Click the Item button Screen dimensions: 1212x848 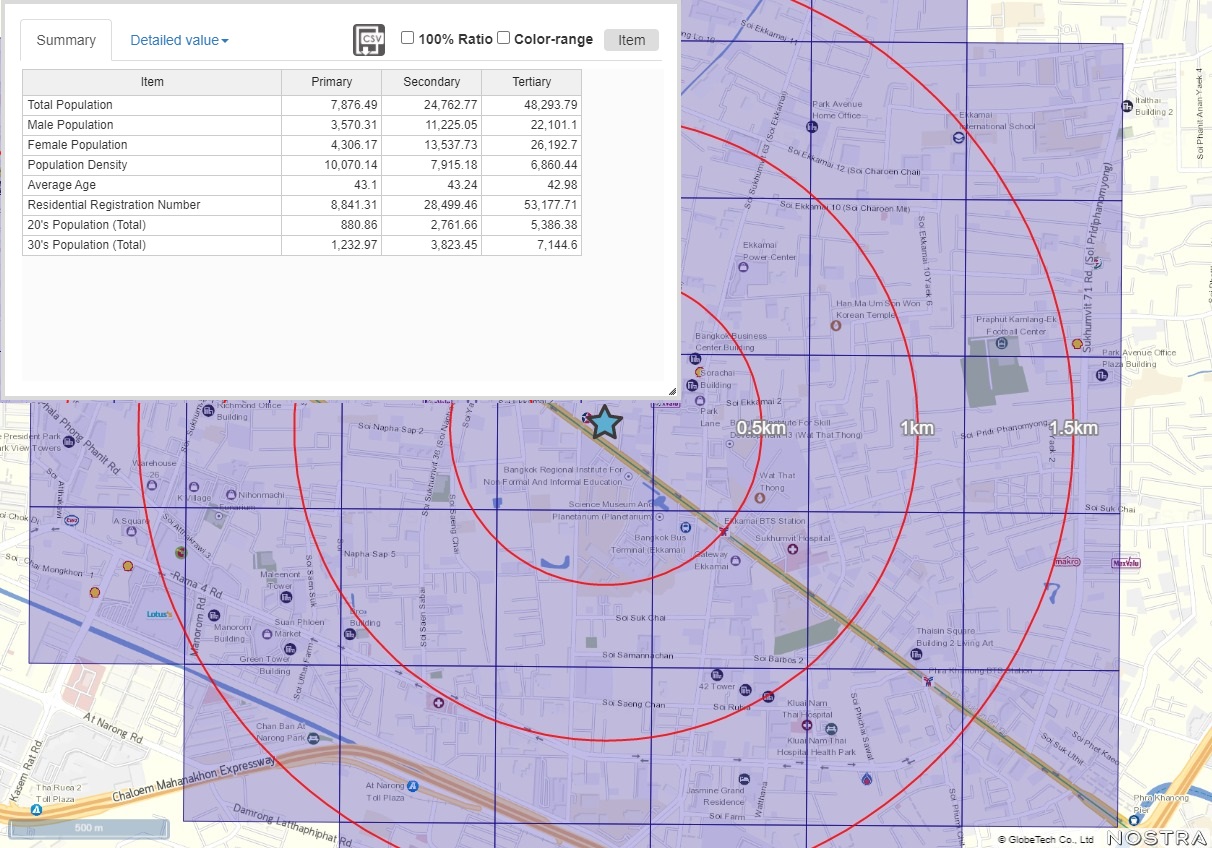pos(631,40)
